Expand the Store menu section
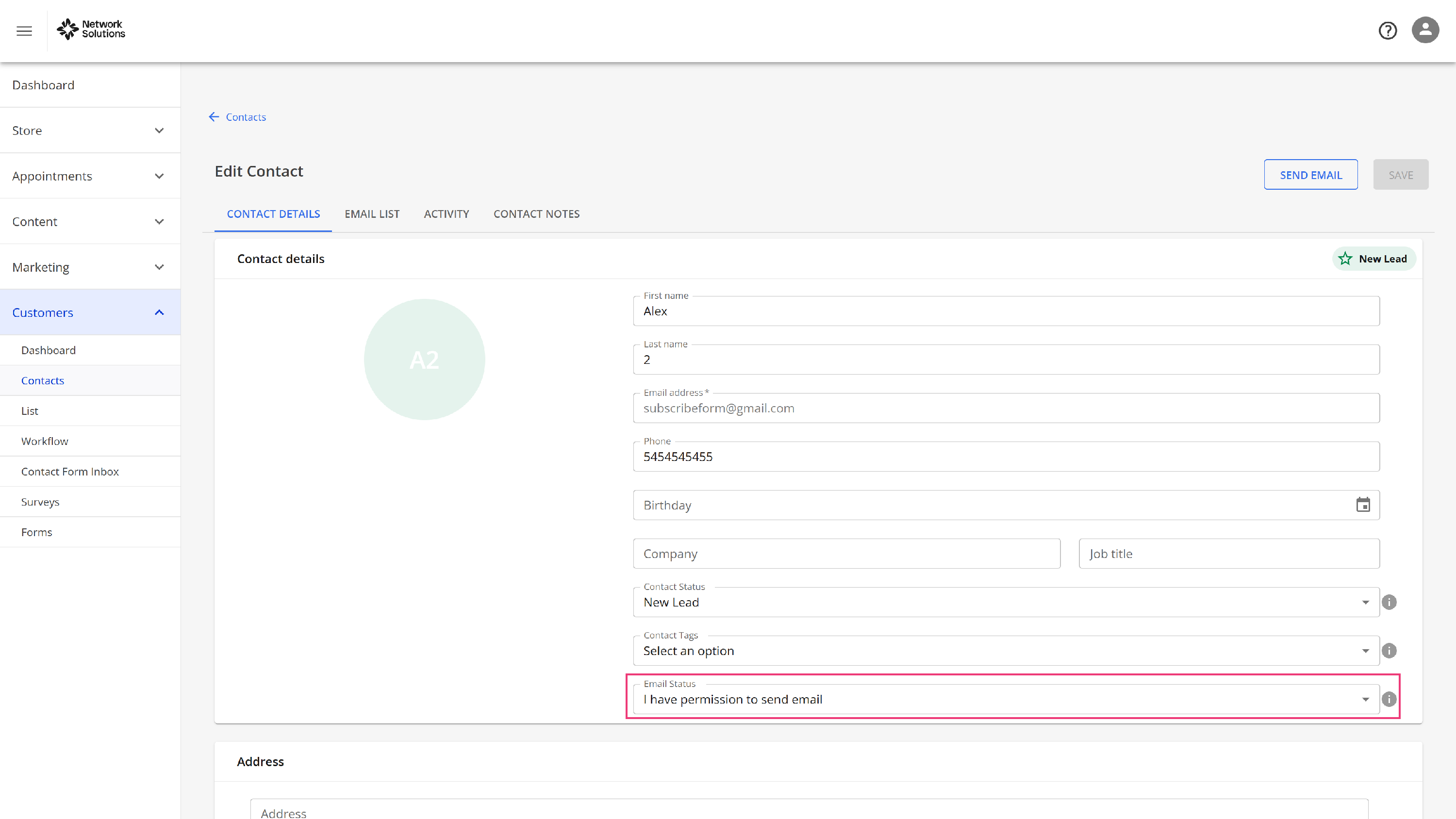 pos(90,131)
